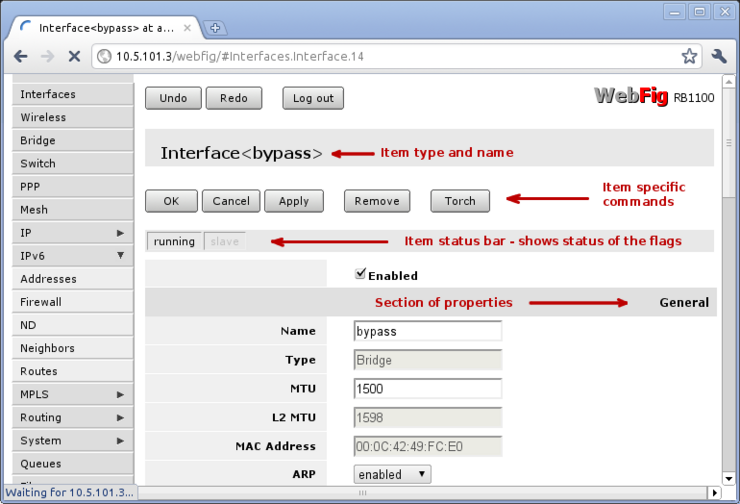The width and height of the screenshot is (740, 504).
Task: Stop page loading with X icon
Action: pos(74,57)
